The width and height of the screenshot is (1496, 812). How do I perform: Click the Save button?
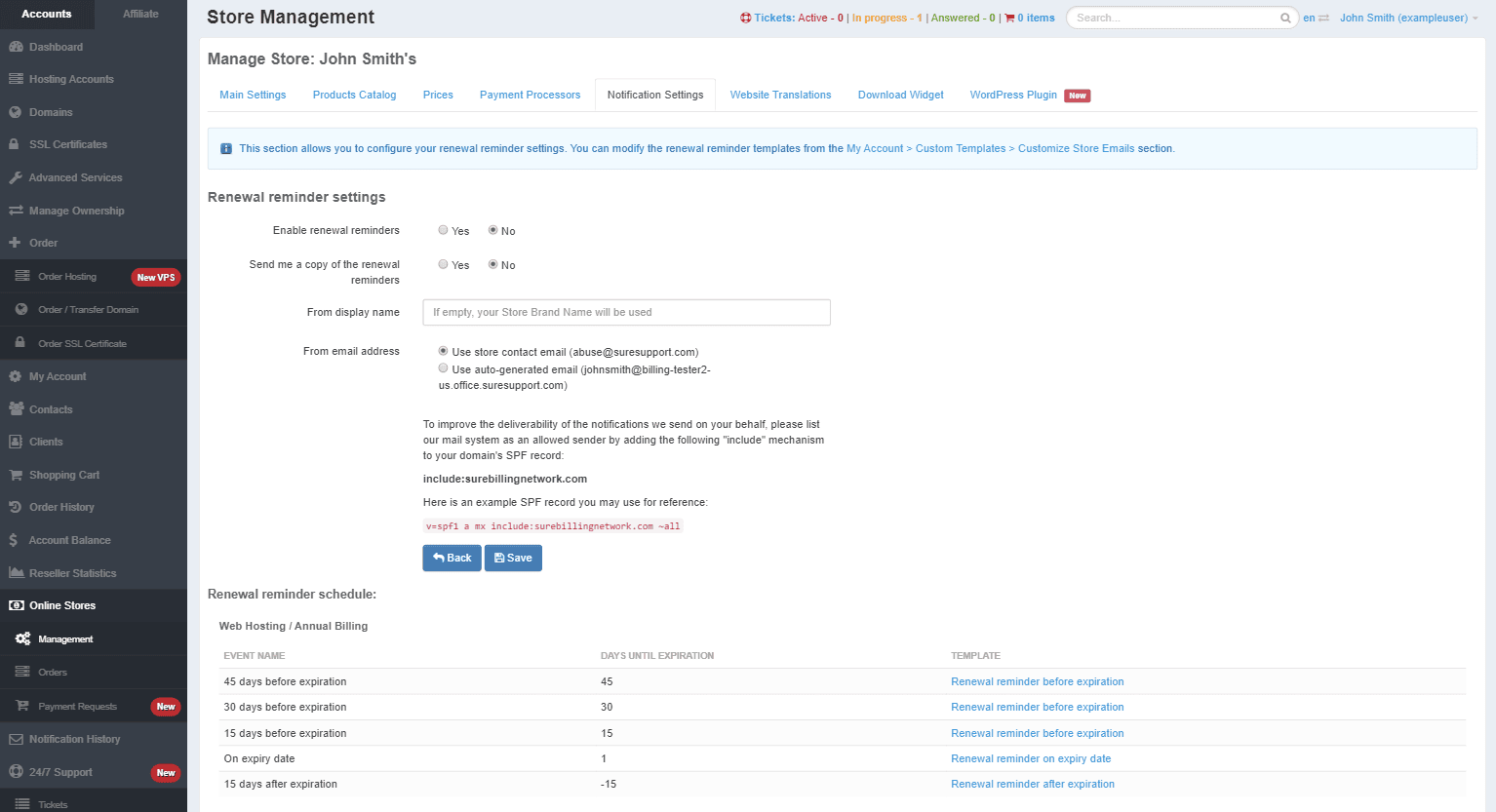coord(513,558)
